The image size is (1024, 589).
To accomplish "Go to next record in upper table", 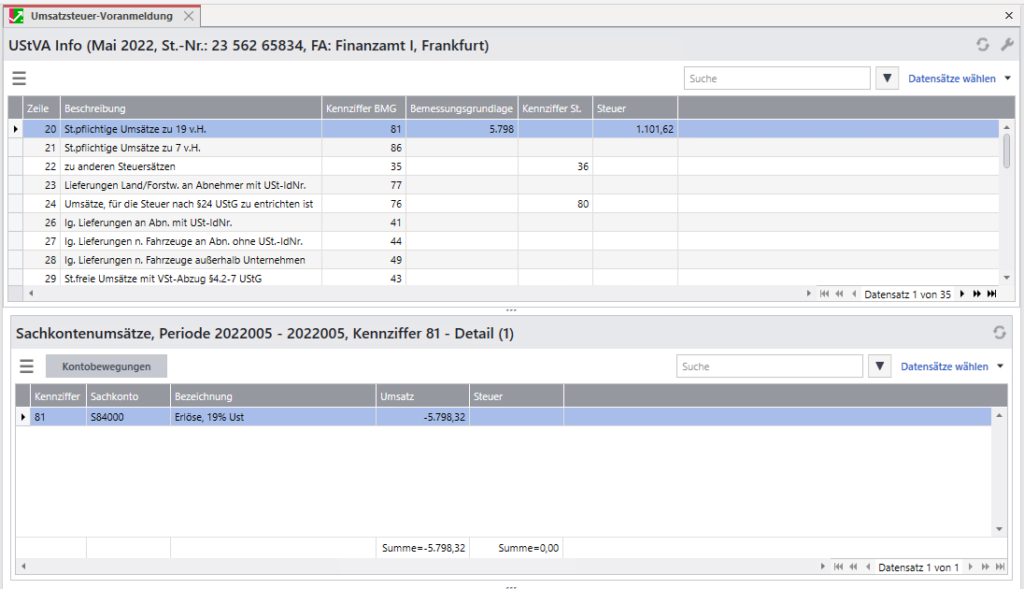I will (x=962, y=294).
